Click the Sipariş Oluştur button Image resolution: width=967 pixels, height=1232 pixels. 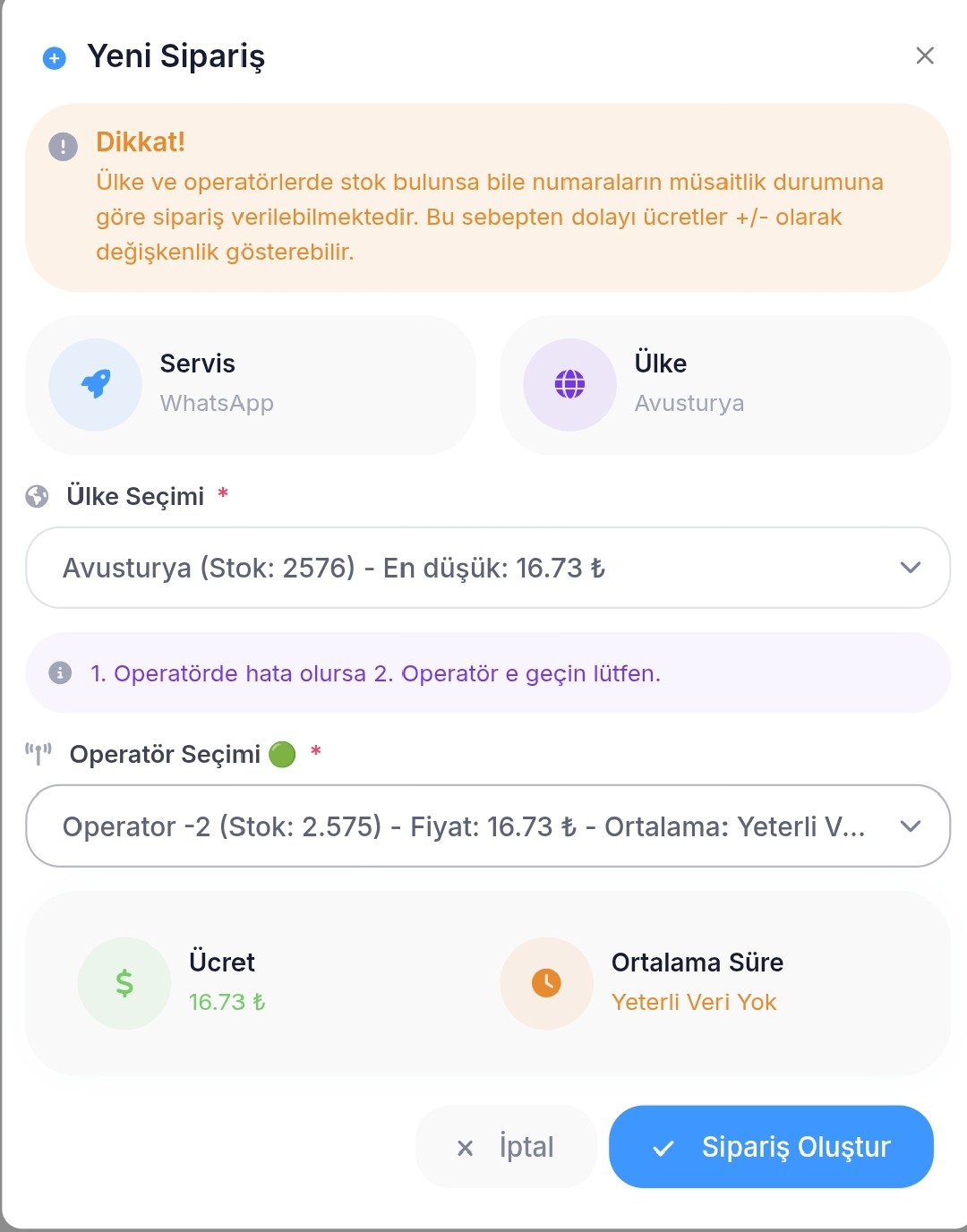point(771,1147)
